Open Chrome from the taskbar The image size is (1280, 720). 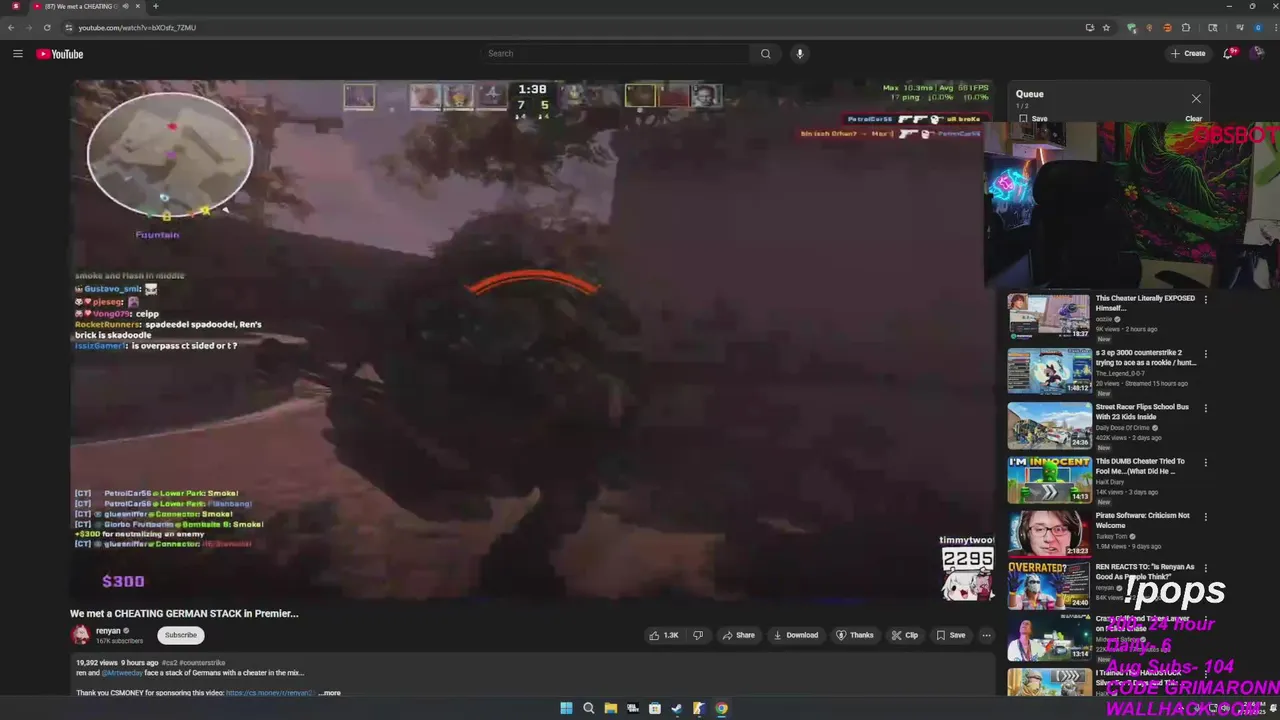(x=721, y=708)
